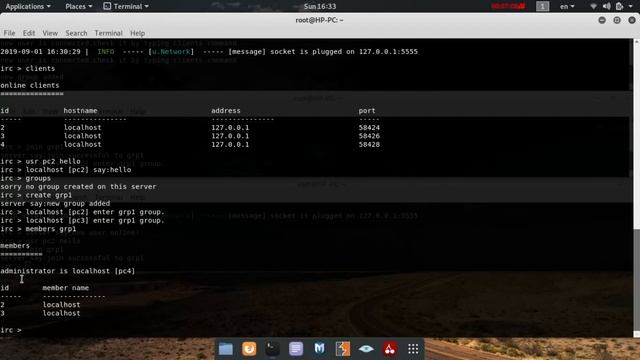Open the Sun 16:33 clock calendar
The height and width of the screenshot is (360, 640).
point(320,6)
